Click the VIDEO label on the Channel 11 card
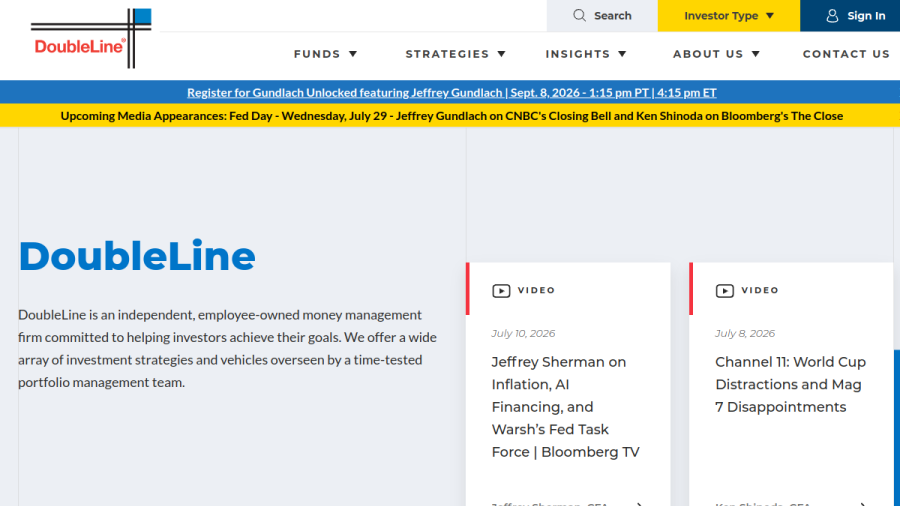This screenshot has height=506, width=900. click(760, 290)
